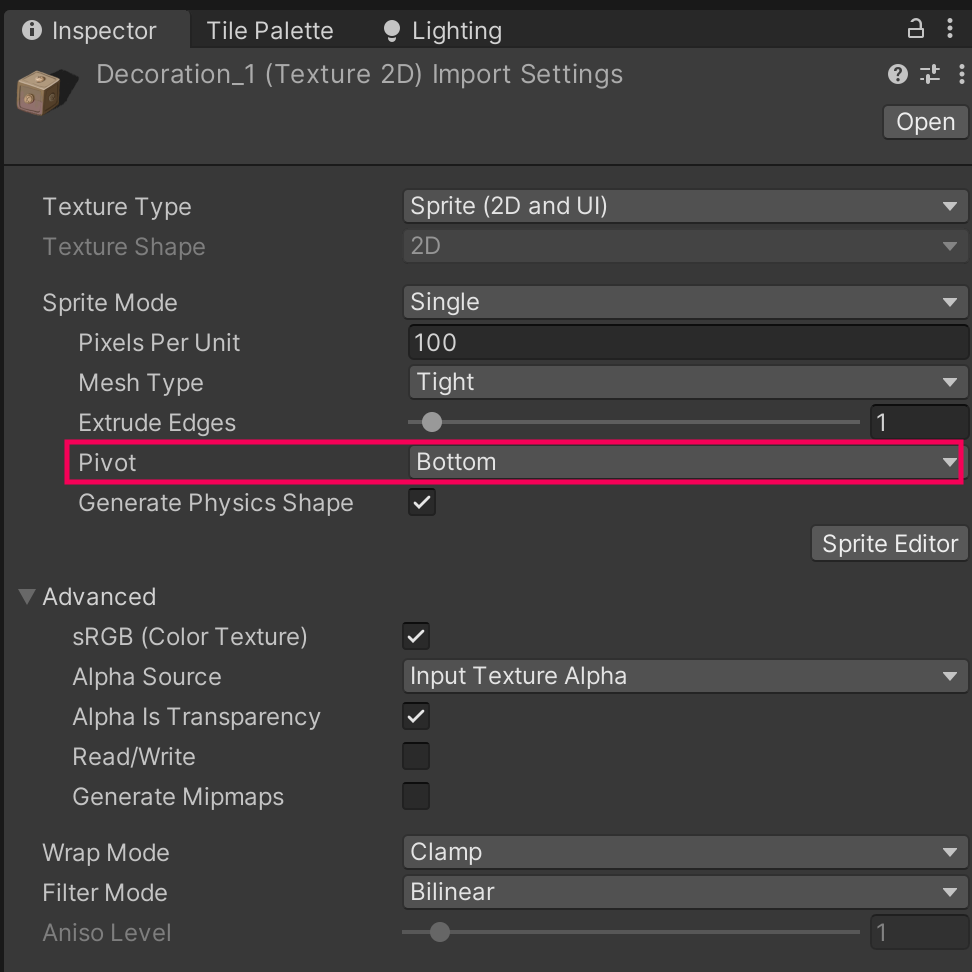This screenshot has width=972, height=972.
Task: Open the Texture Type dropdown
Action: pos(684,206)
